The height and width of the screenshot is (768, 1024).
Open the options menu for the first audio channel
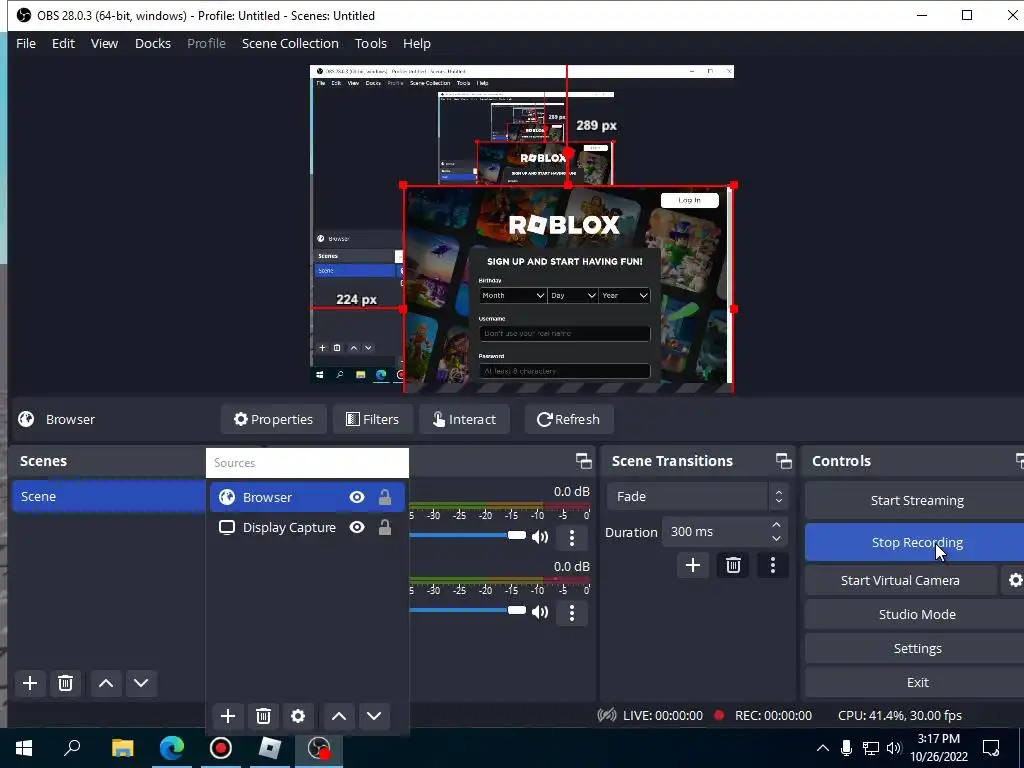point(572,537)
